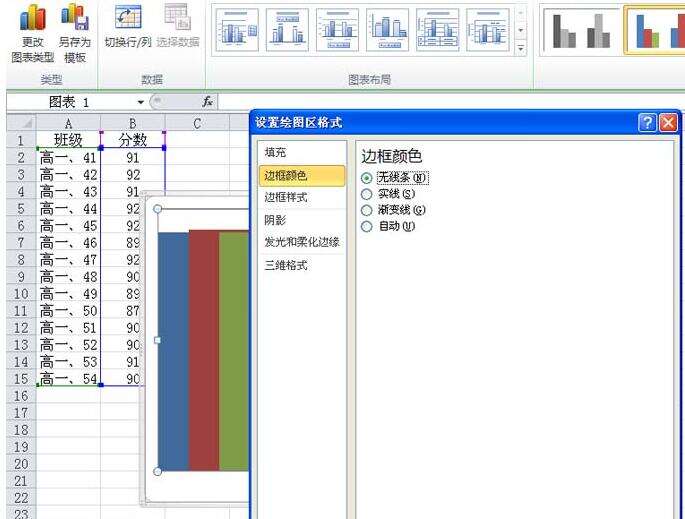Click the blue bar in the chart
Image resolution: width=685 pixels, height=519 pixels.
[173, 352]
